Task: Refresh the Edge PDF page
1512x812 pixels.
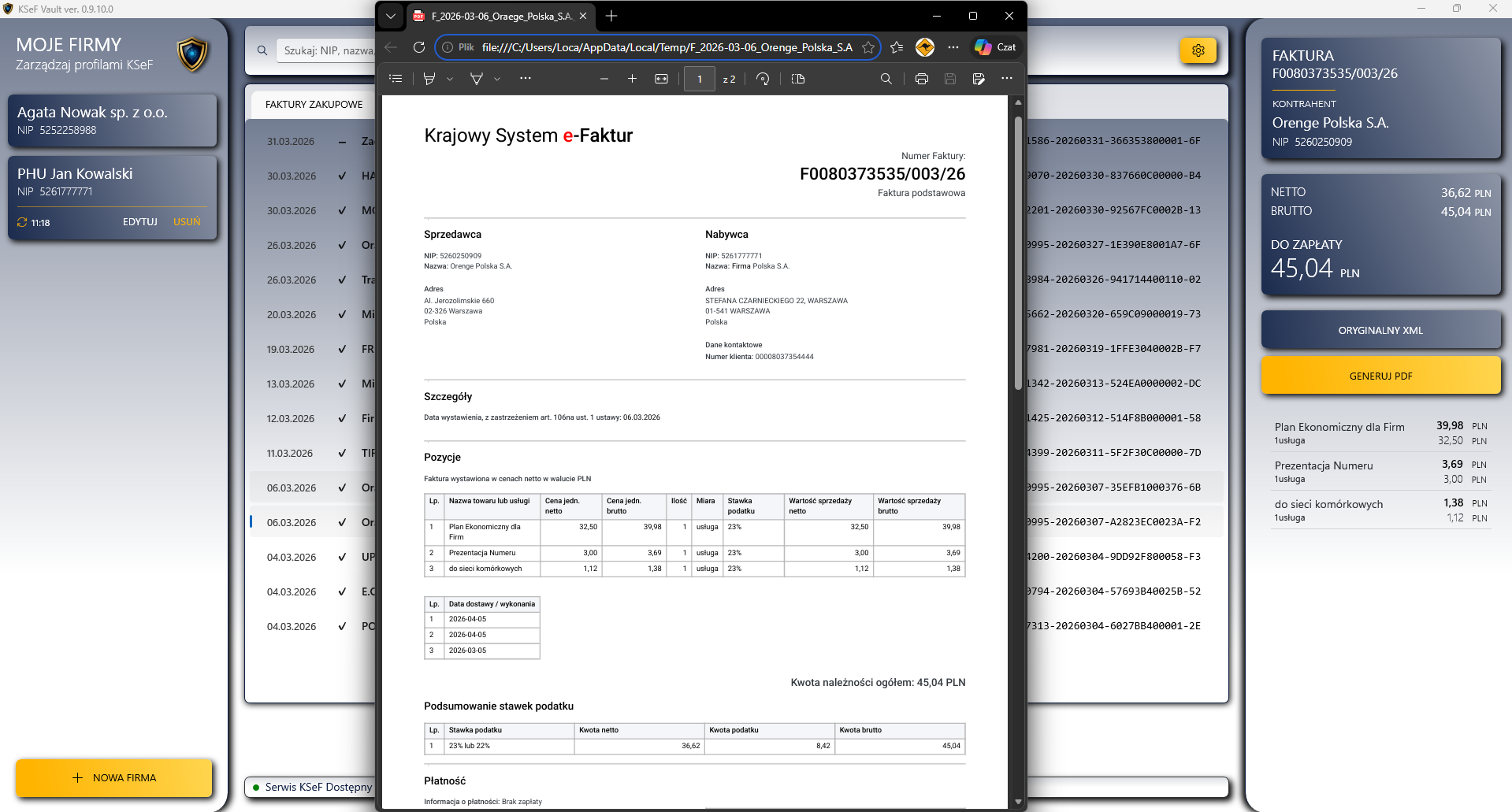Action: point(419,47)
